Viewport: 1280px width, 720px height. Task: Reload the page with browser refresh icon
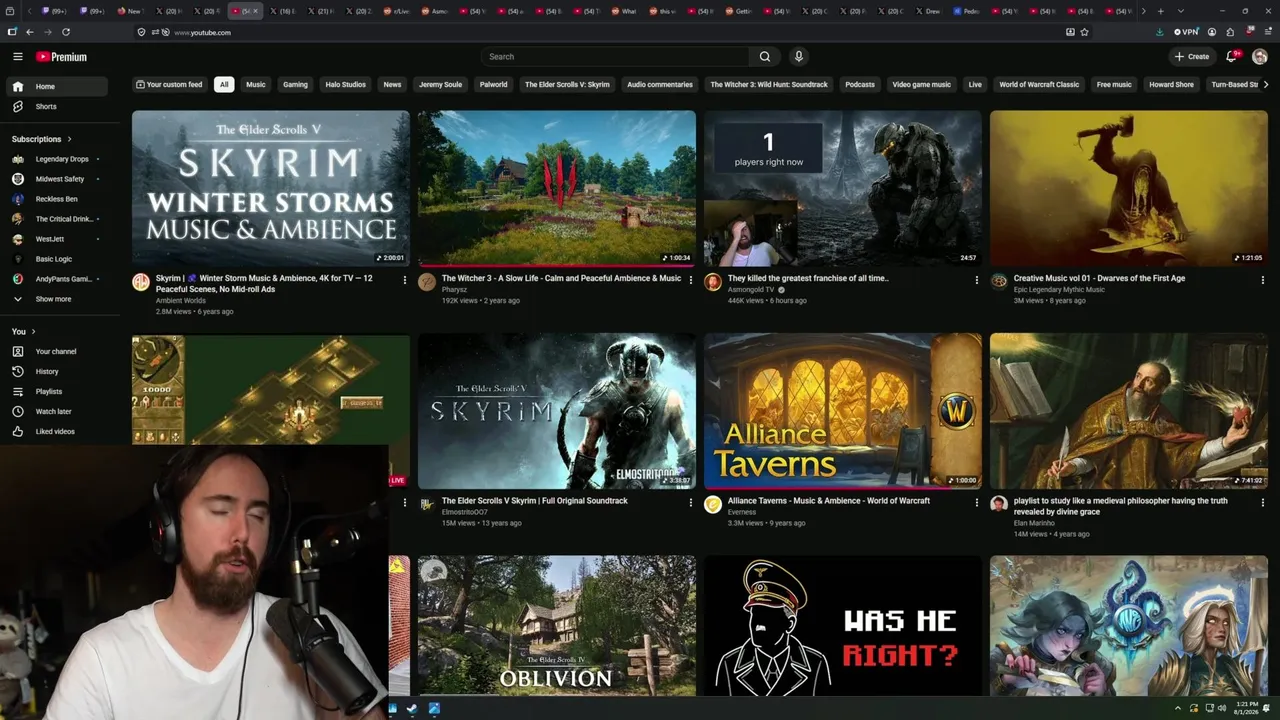66,32
